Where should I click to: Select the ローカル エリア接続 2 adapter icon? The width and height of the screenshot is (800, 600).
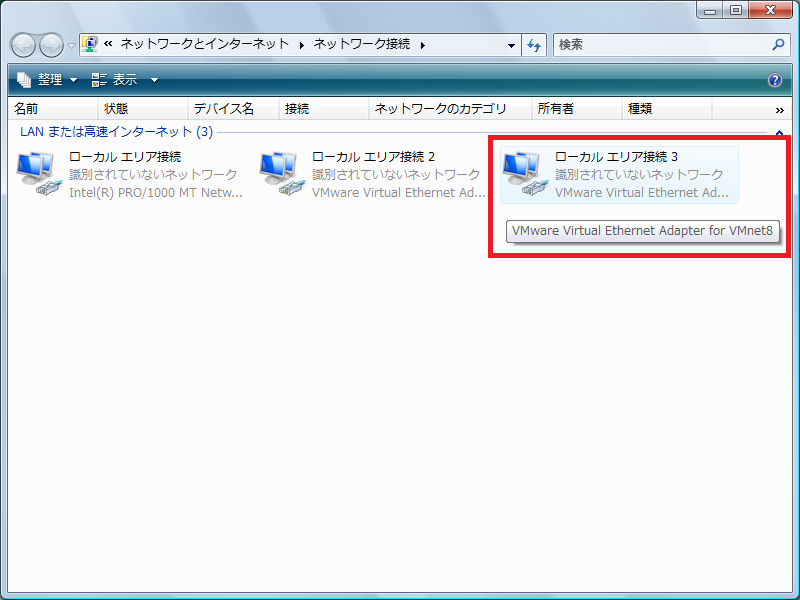pyautogui.click(x=283, y=175)
